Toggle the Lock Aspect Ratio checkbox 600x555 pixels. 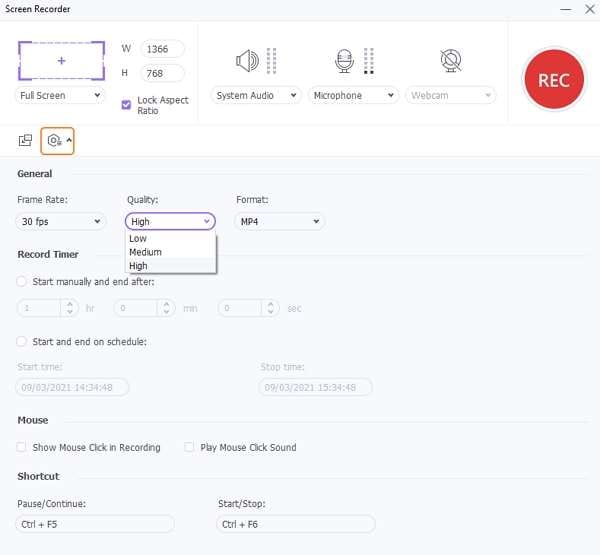pyautogui.click(x=126, y=104)
